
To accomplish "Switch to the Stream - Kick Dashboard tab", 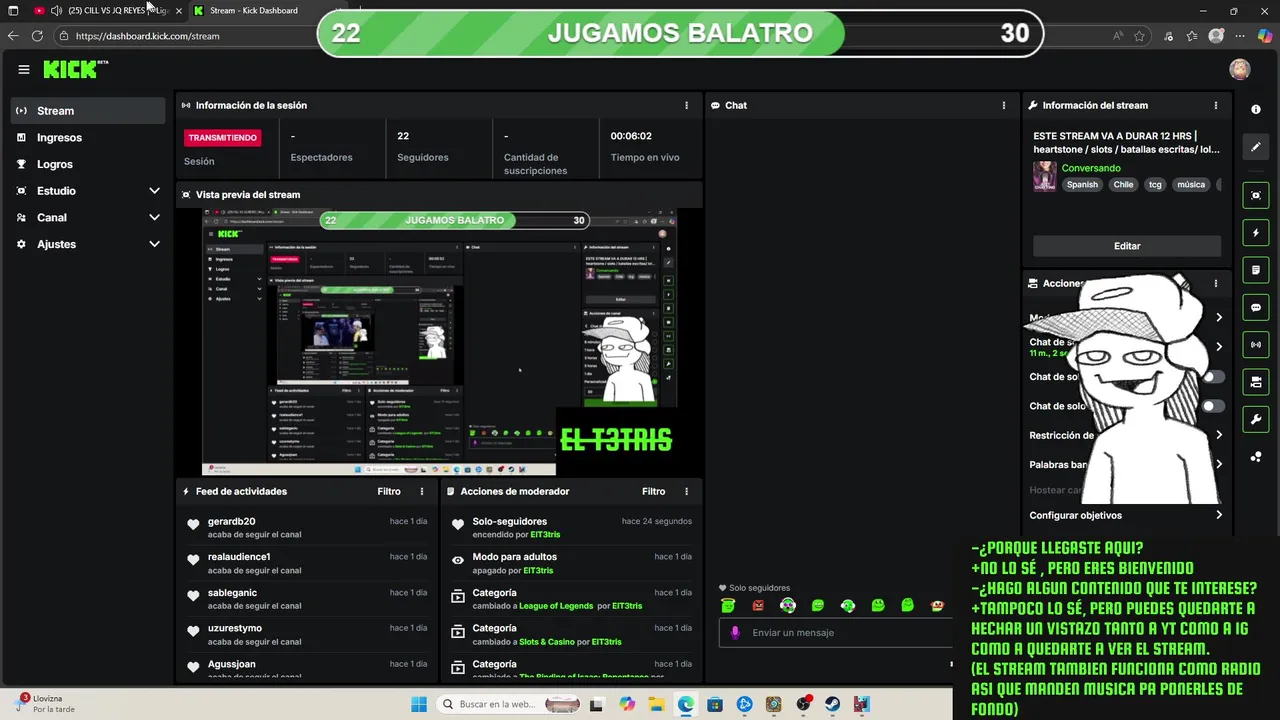I will (x=253, y=10).
